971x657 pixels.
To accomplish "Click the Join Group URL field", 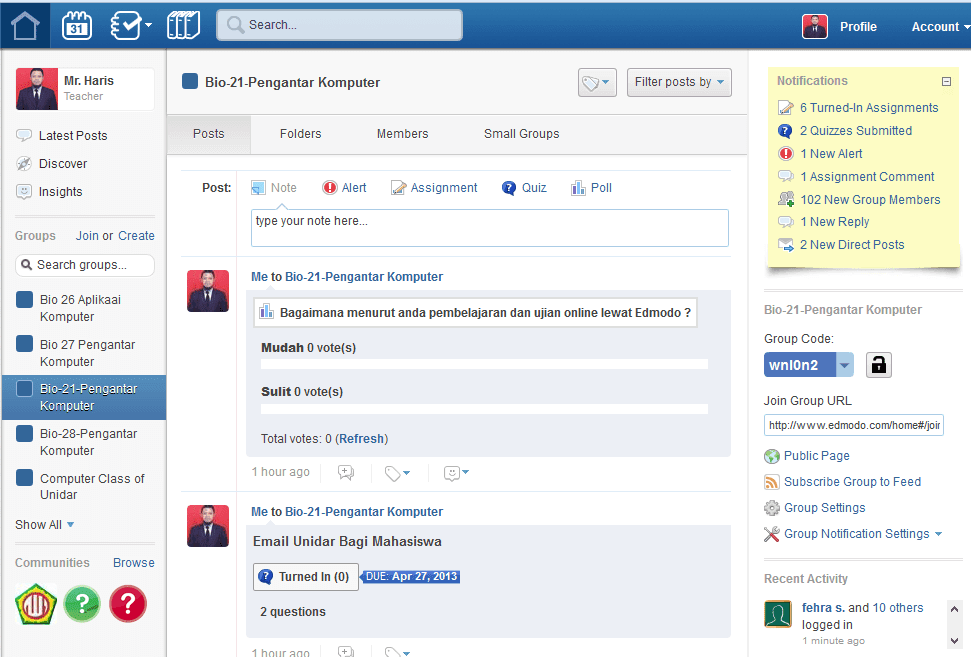I will coord(853,425).
